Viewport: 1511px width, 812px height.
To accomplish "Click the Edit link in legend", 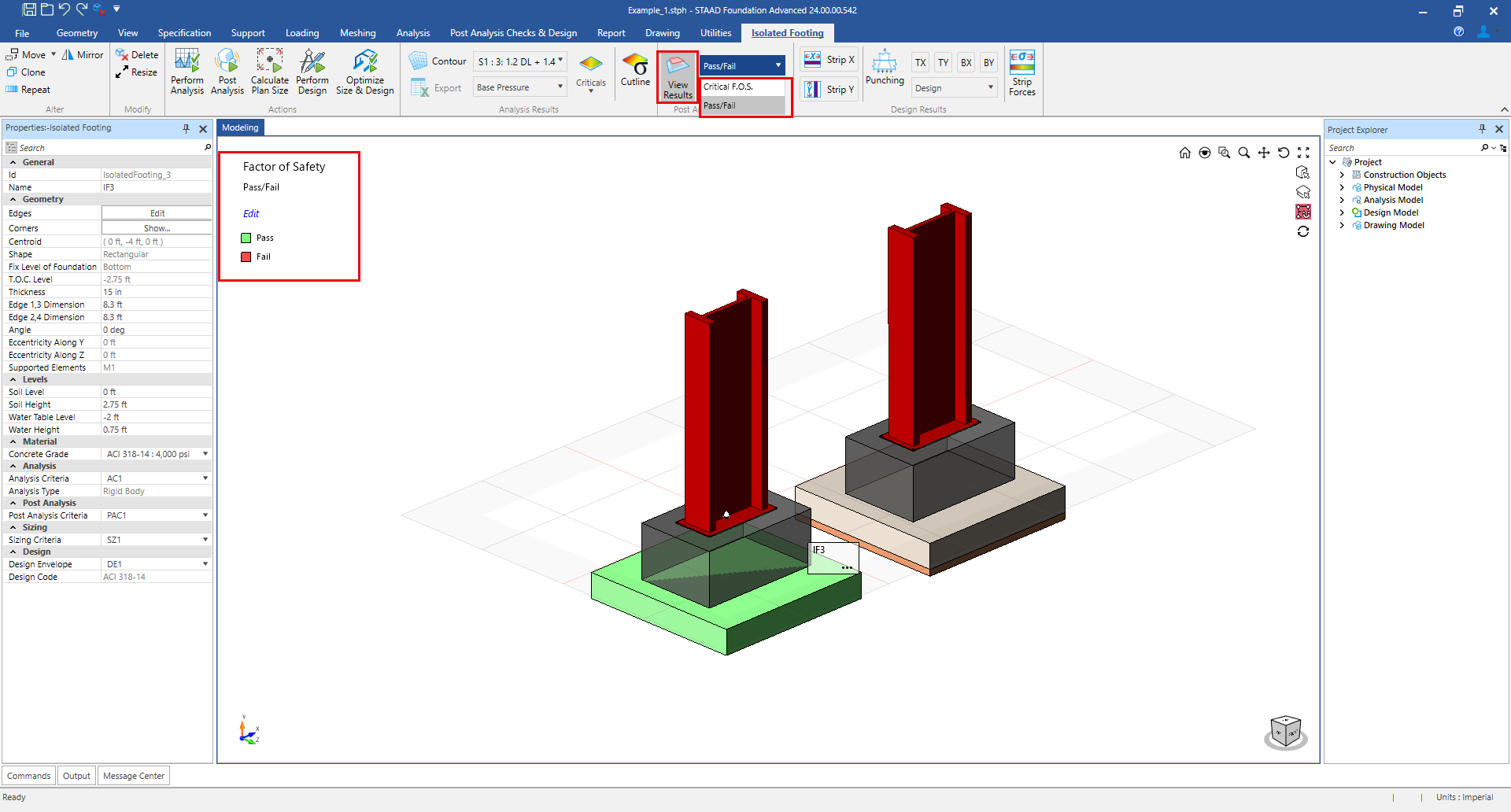I will point(251,213).
